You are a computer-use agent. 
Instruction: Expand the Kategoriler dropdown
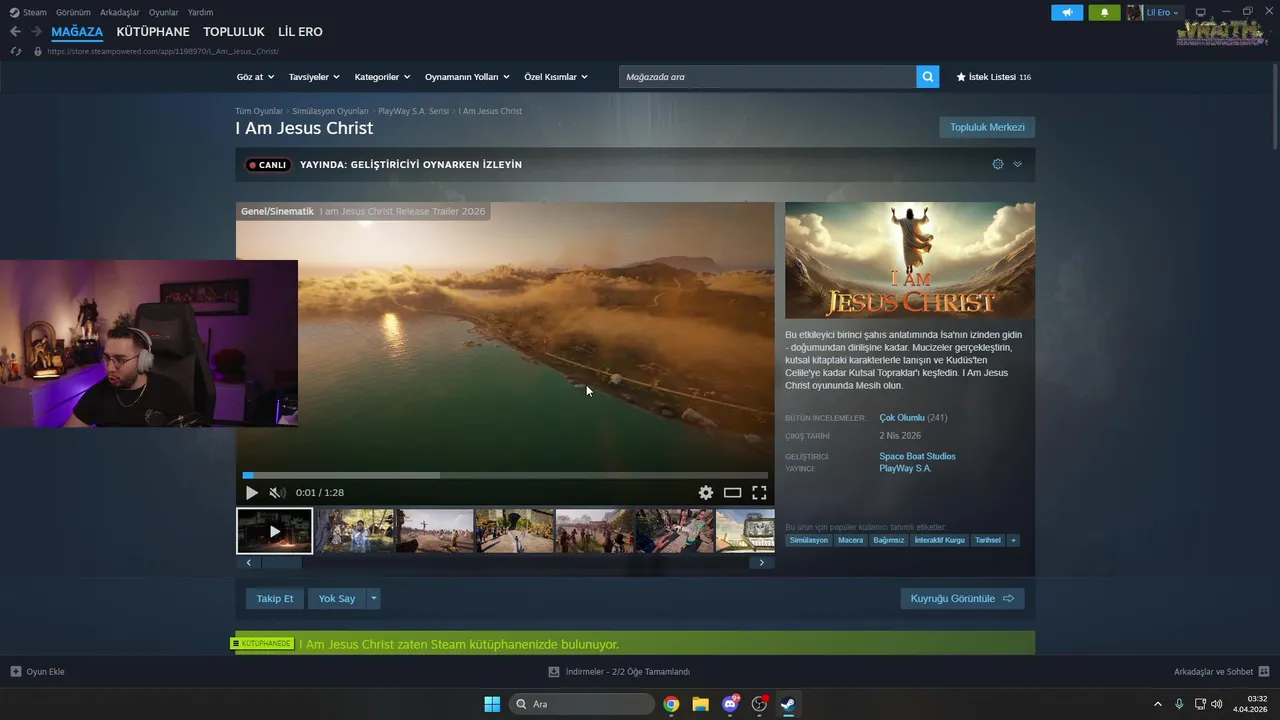pyautogui.click(x=382, y=77)
